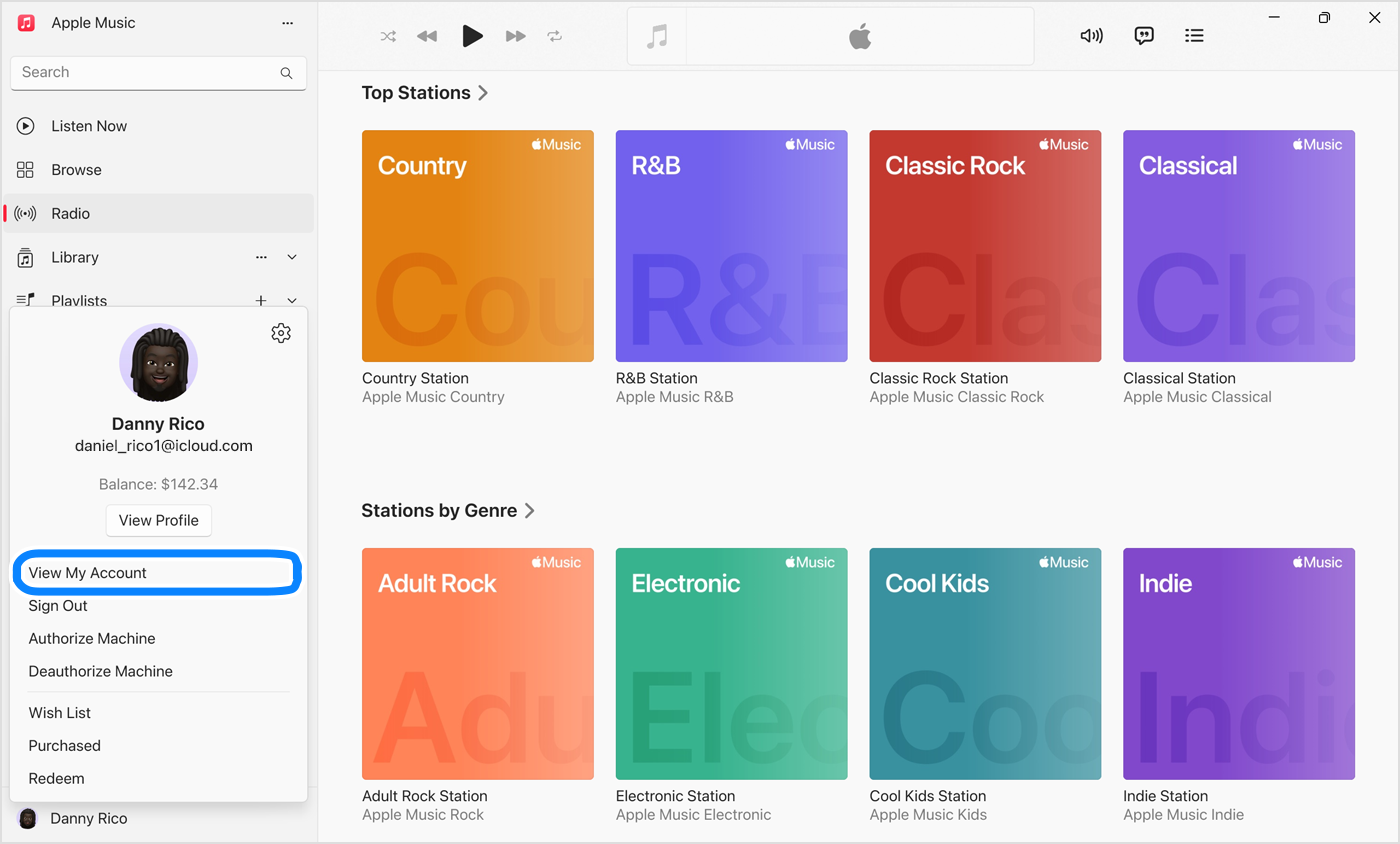Open account settings gear icon

(x=281, y=333)
